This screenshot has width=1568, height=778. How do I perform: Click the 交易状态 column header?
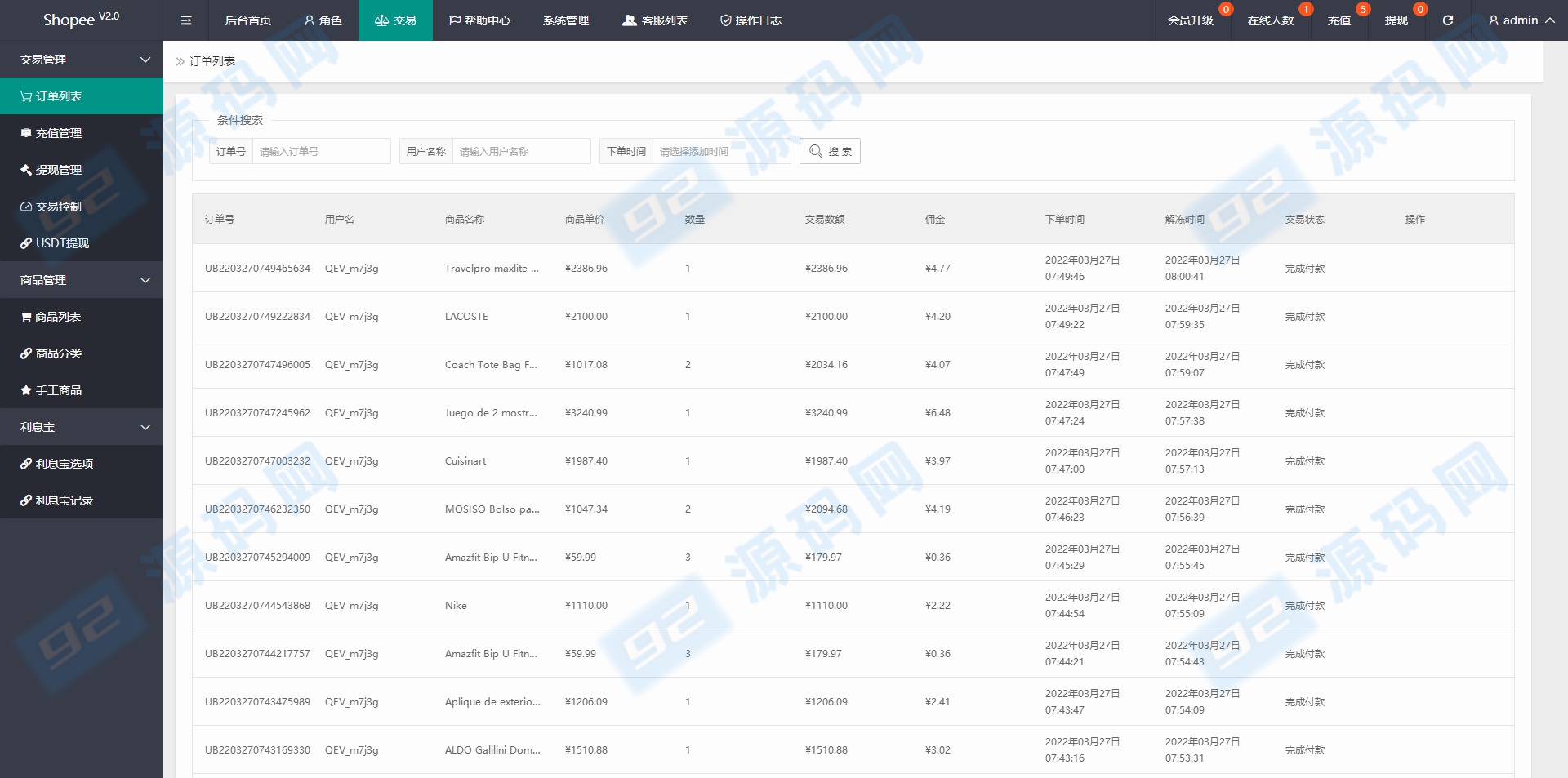(x=1305, y=220)
